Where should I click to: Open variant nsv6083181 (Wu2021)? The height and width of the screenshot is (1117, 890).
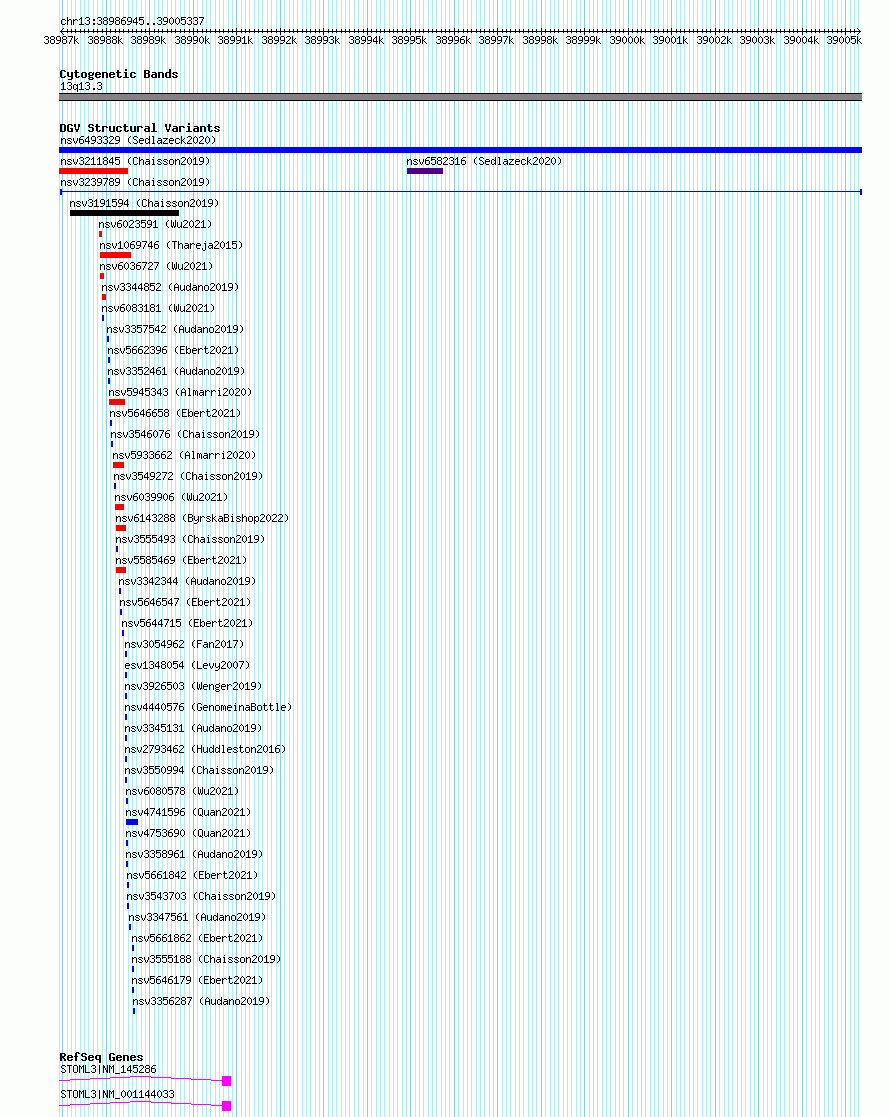click(x=158, y=308)
